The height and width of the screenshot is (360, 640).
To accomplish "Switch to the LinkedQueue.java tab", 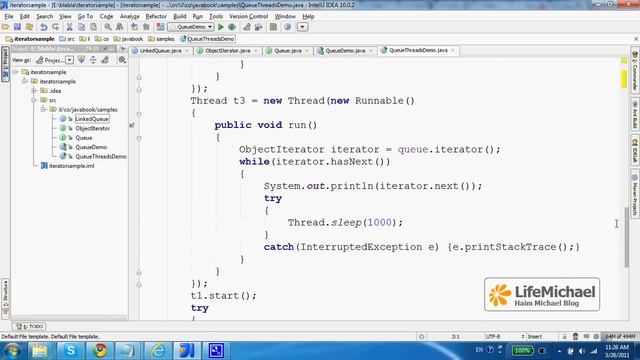I will click(x=160, y=51).
